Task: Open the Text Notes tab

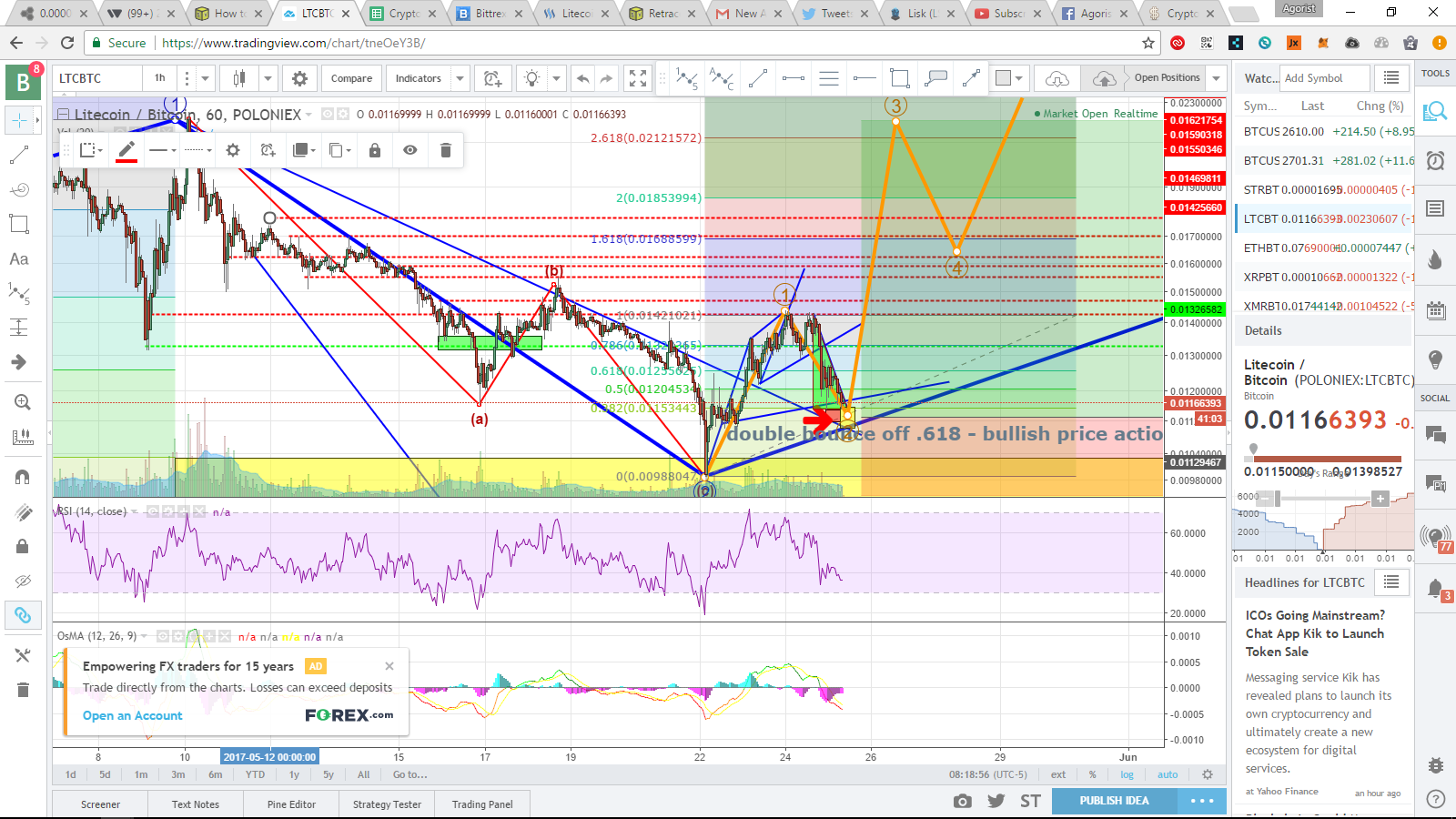Action: (196, 804)
